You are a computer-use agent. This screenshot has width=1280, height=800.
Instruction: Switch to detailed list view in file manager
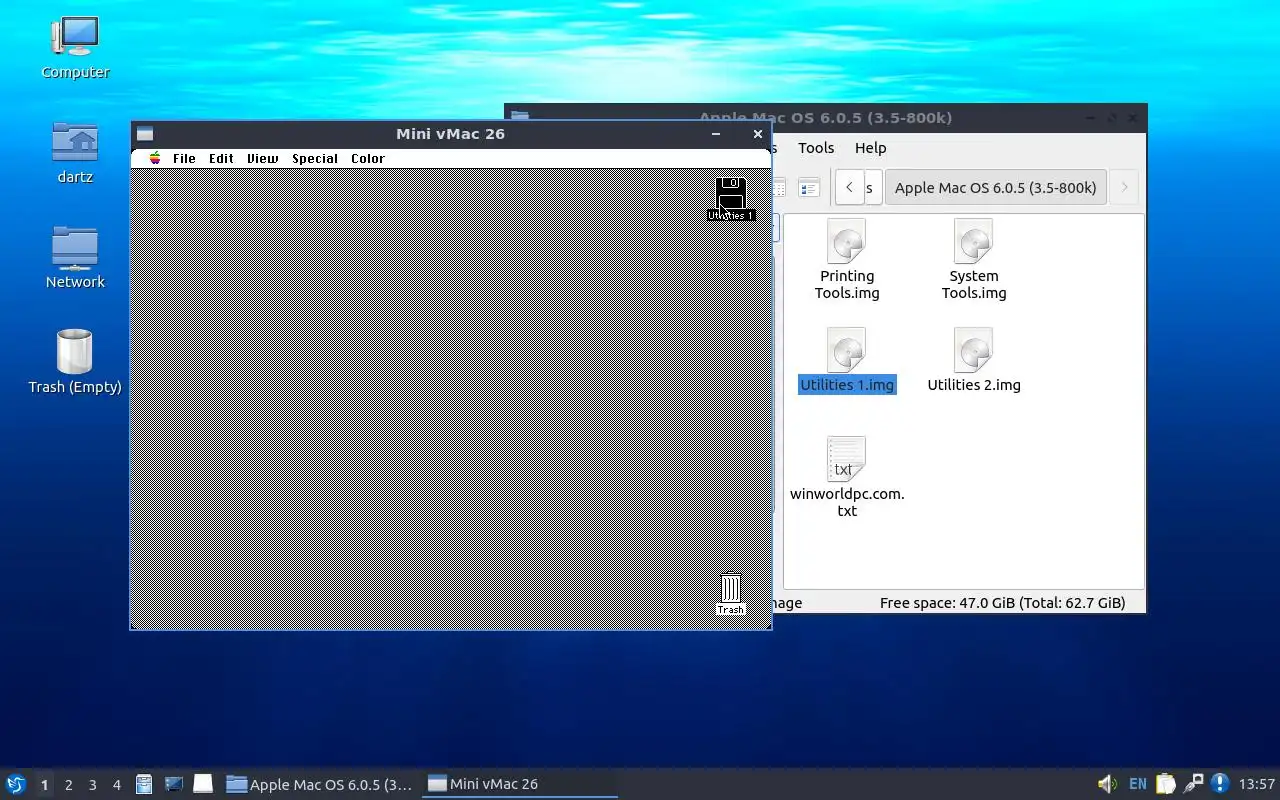(809, 187)
